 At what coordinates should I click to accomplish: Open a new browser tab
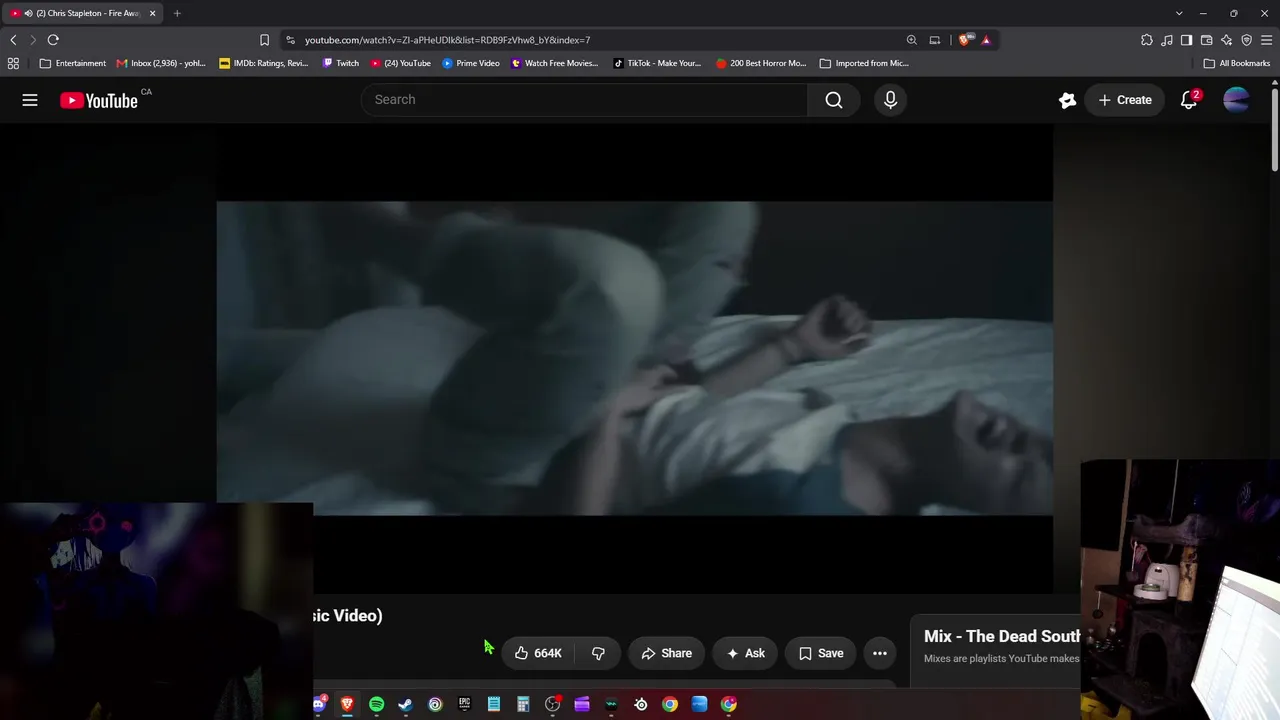tap(177, 13)
